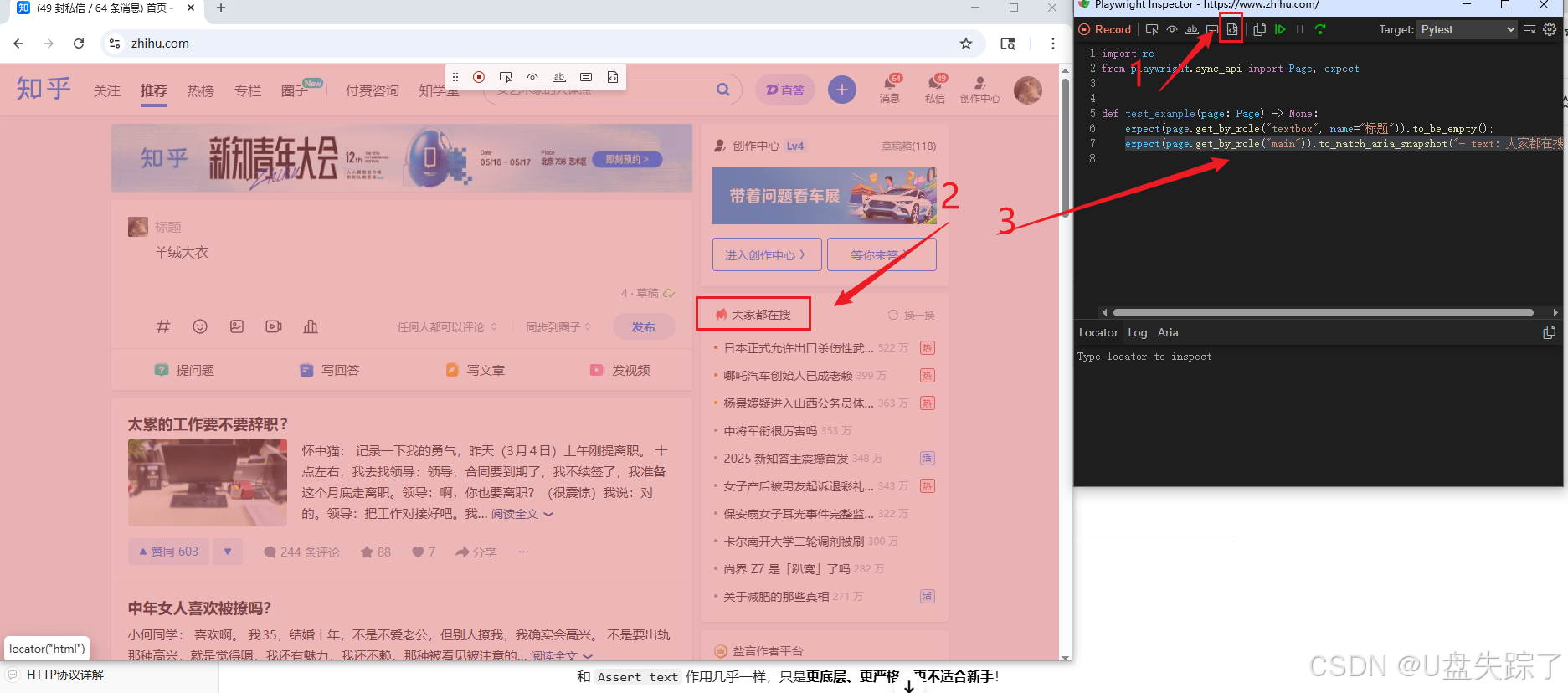This screenshot has height=693, width=1568.
Task: Open 任何人都可以评论 dropdown
Action: click(x=447, y=327)
